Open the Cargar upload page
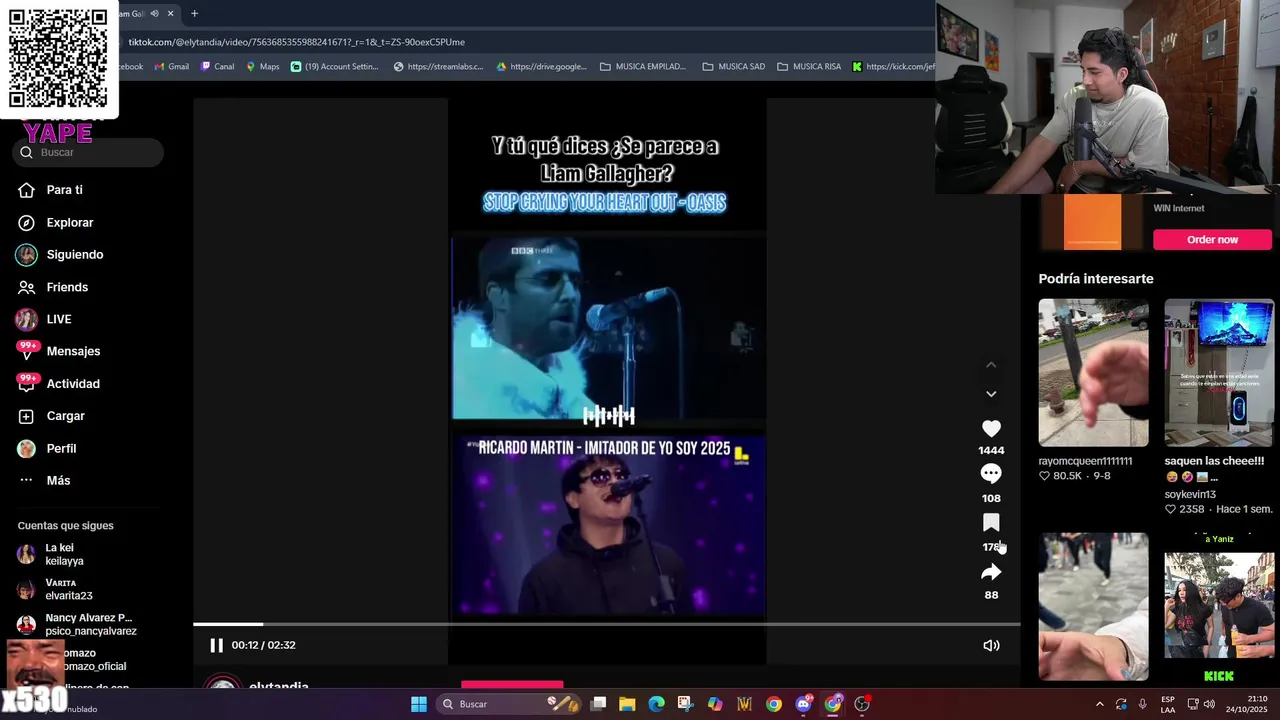 65,416
